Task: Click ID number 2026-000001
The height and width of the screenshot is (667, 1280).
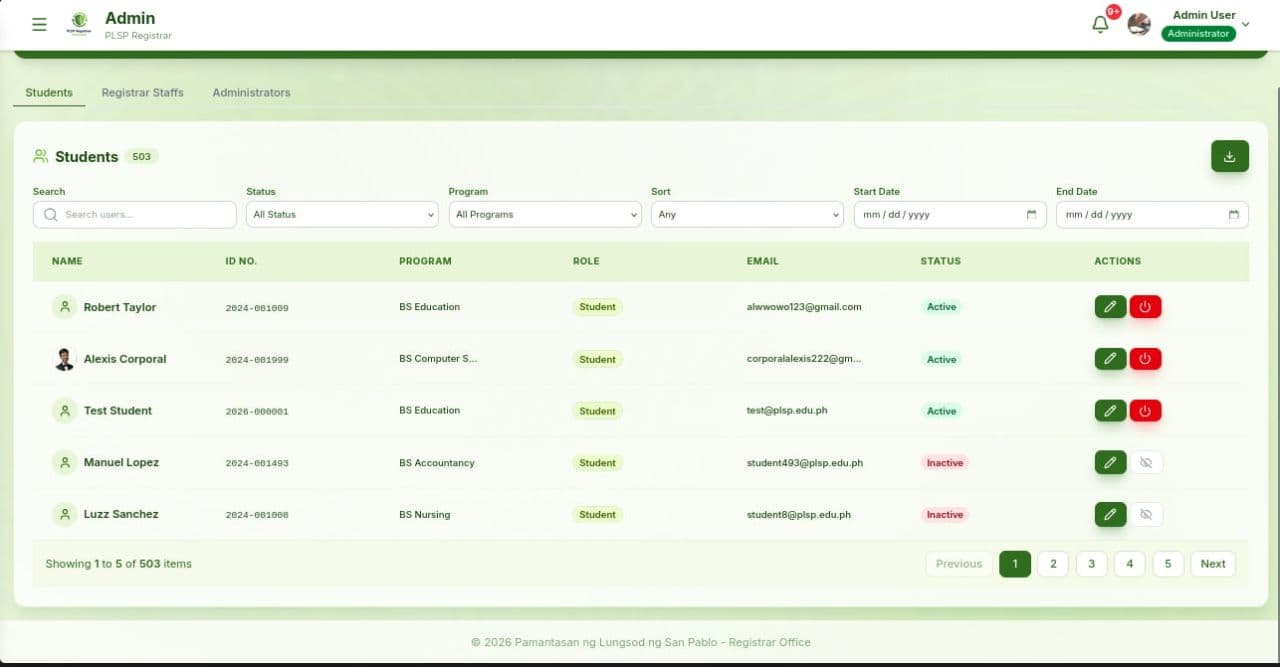Action: pyautogui.click(x=257, y=411)
